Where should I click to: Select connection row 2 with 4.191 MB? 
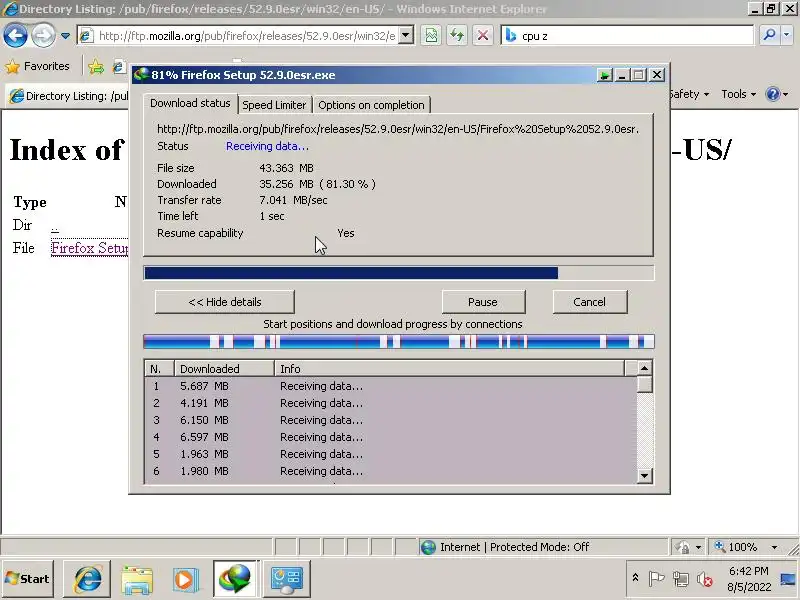point(391,403)
